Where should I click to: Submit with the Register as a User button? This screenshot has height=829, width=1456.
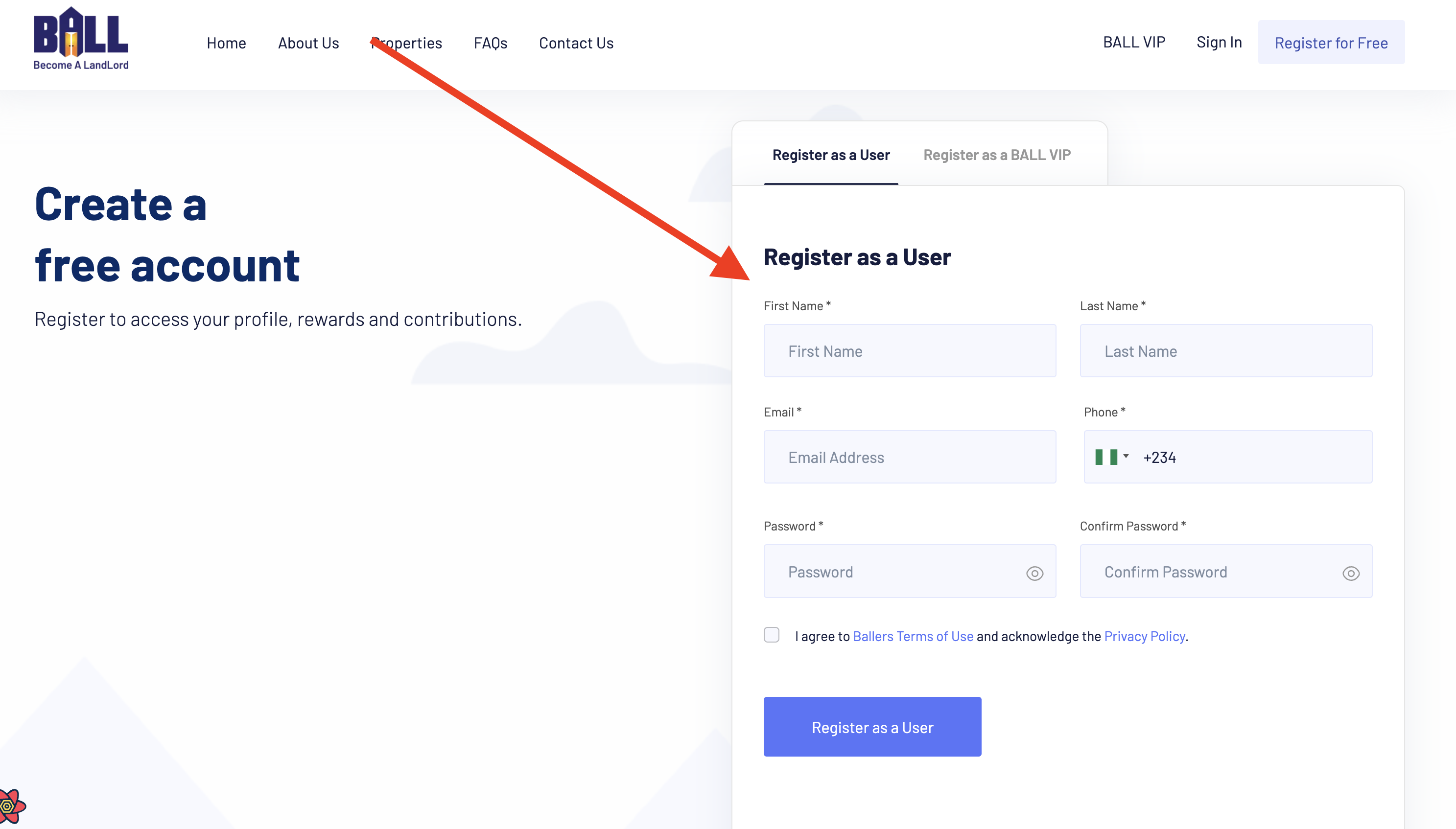pyautogui.click(x=872, y=727)
